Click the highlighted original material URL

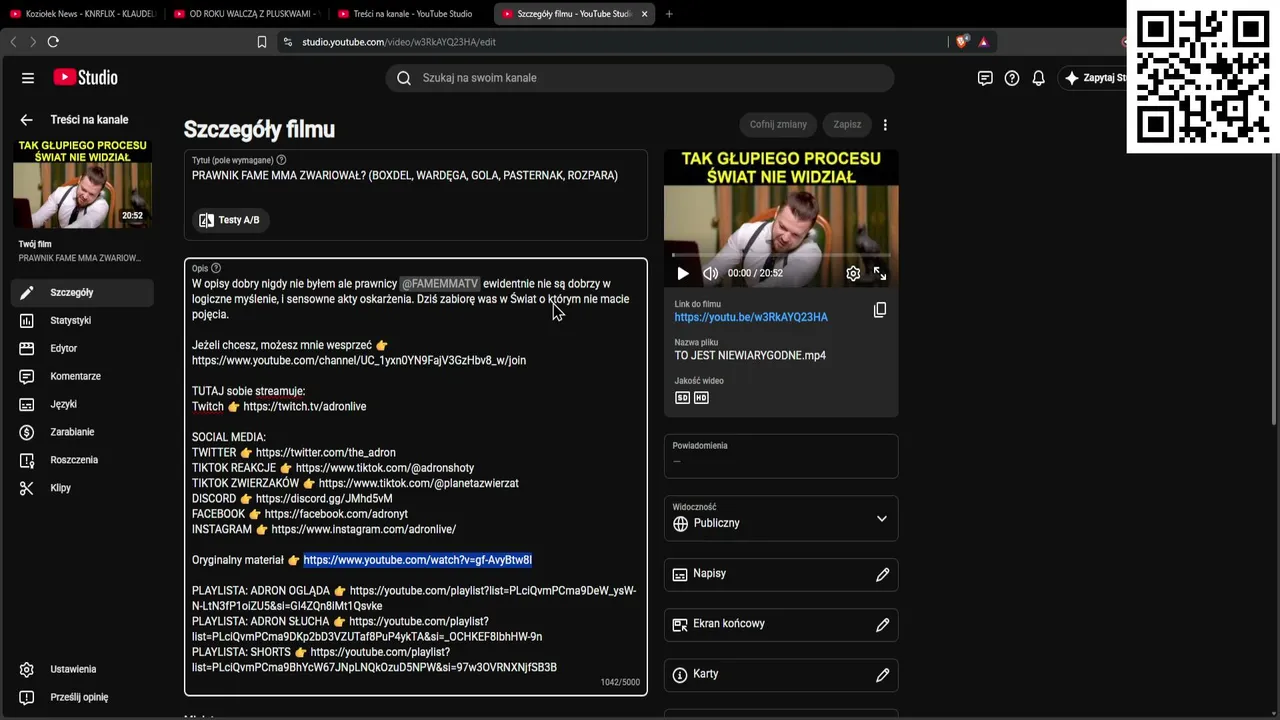(417, 560)
